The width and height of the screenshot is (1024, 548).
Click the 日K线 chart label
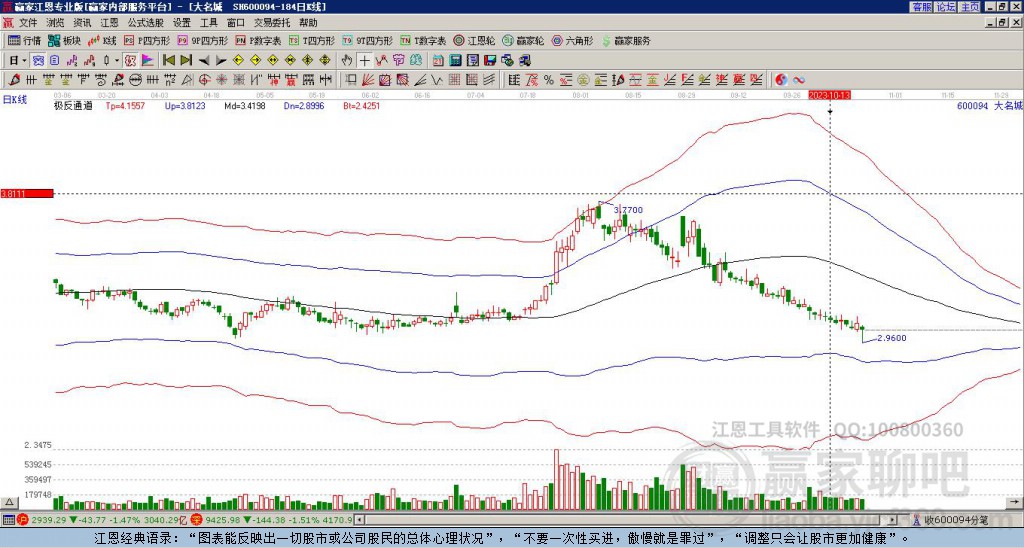coord(14,100)
